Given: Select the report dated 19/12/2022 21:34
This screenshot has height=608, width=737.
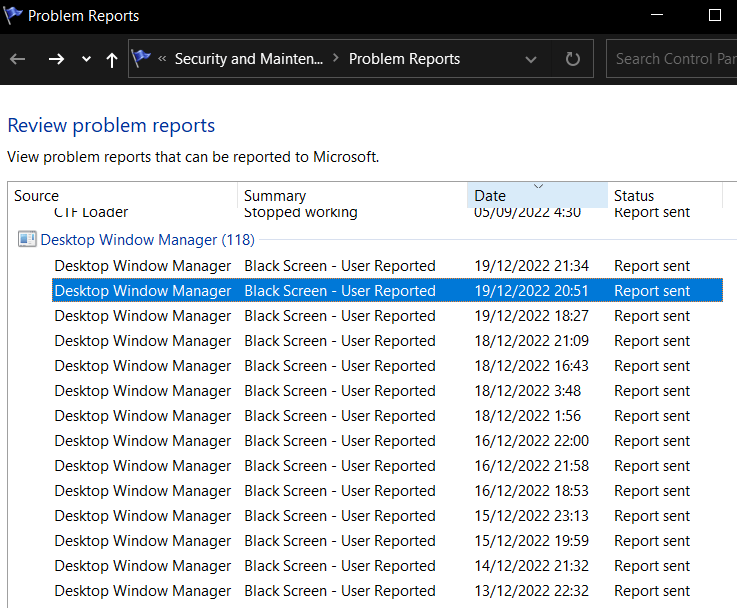Looking at the screenshot, I should (387, 266).
